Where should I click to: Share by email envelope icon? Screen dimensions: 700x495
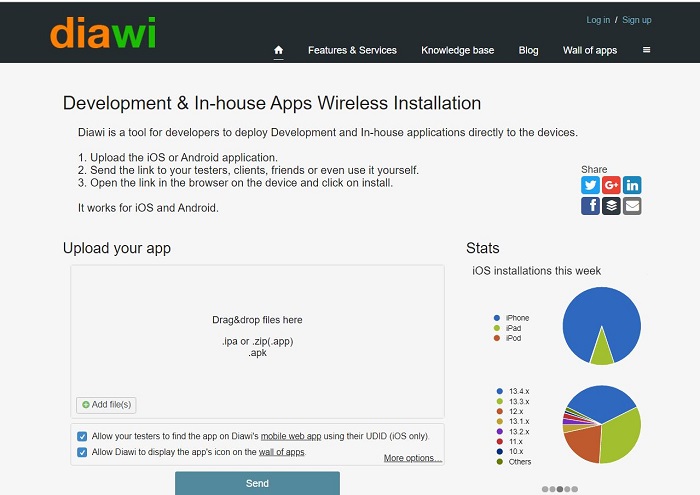point(632,206)
